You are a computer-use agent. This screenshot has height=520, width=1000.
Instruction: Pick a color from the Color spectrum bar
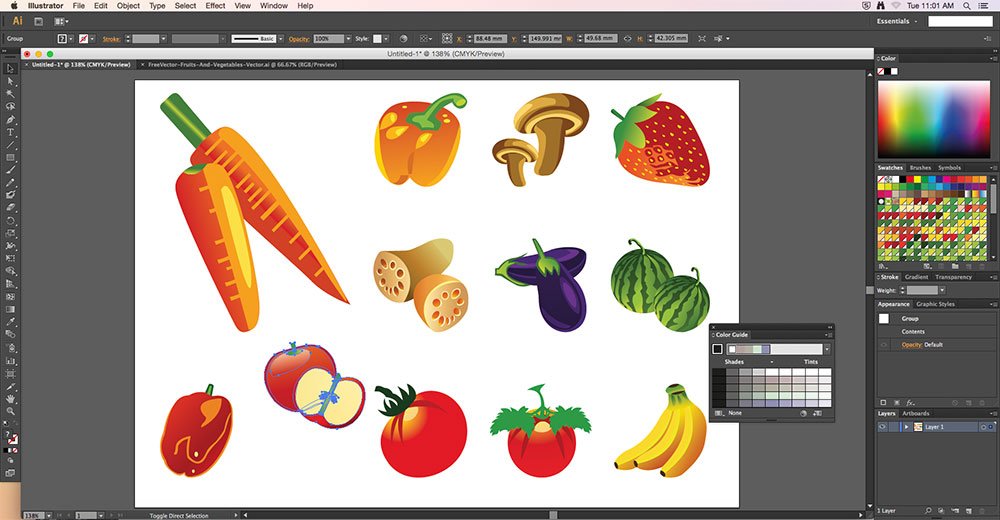[935, 119]
